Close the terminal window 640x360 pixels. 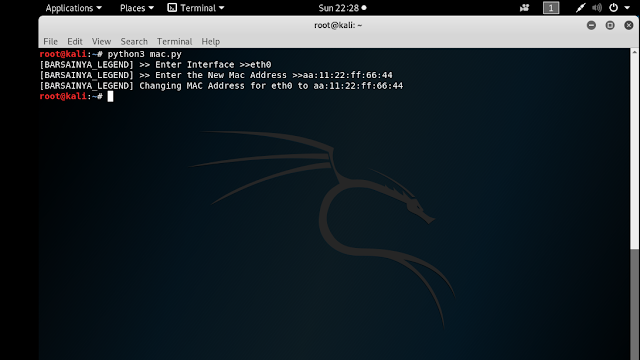coord(629,25)
